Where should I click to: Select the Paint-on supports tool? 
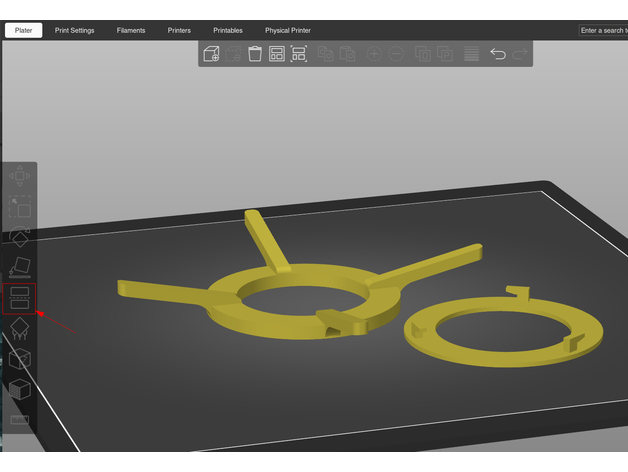(20, 329)
